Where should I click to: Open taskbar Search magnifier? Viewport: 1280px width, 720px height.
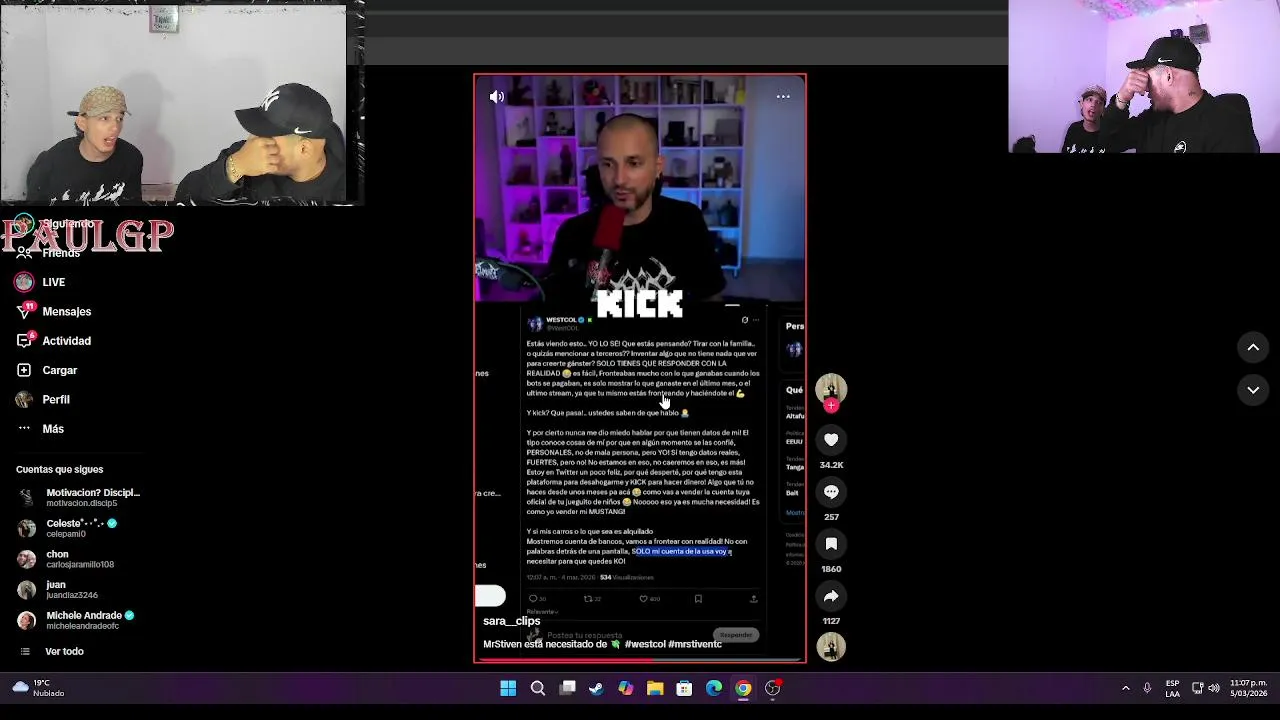538,688
